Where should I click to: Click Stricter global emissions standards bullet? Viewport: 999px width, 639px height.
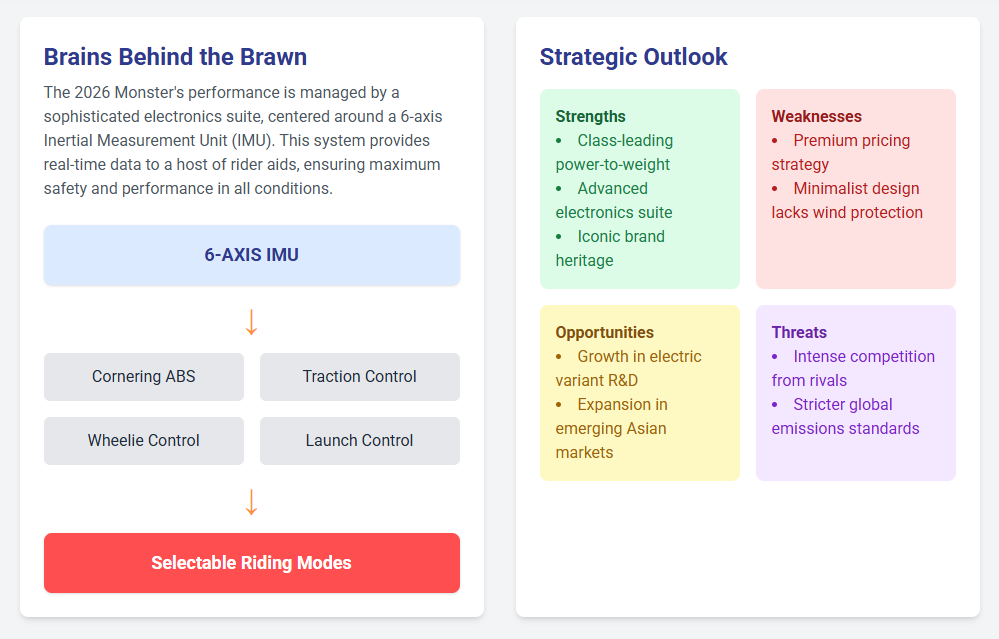[x=845, y=417]
